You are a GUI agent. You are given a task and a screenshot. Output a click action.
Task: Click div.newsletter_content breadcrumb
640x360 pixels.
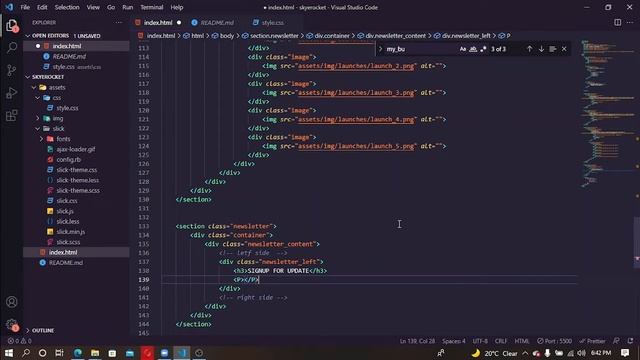tap(396, 36)
